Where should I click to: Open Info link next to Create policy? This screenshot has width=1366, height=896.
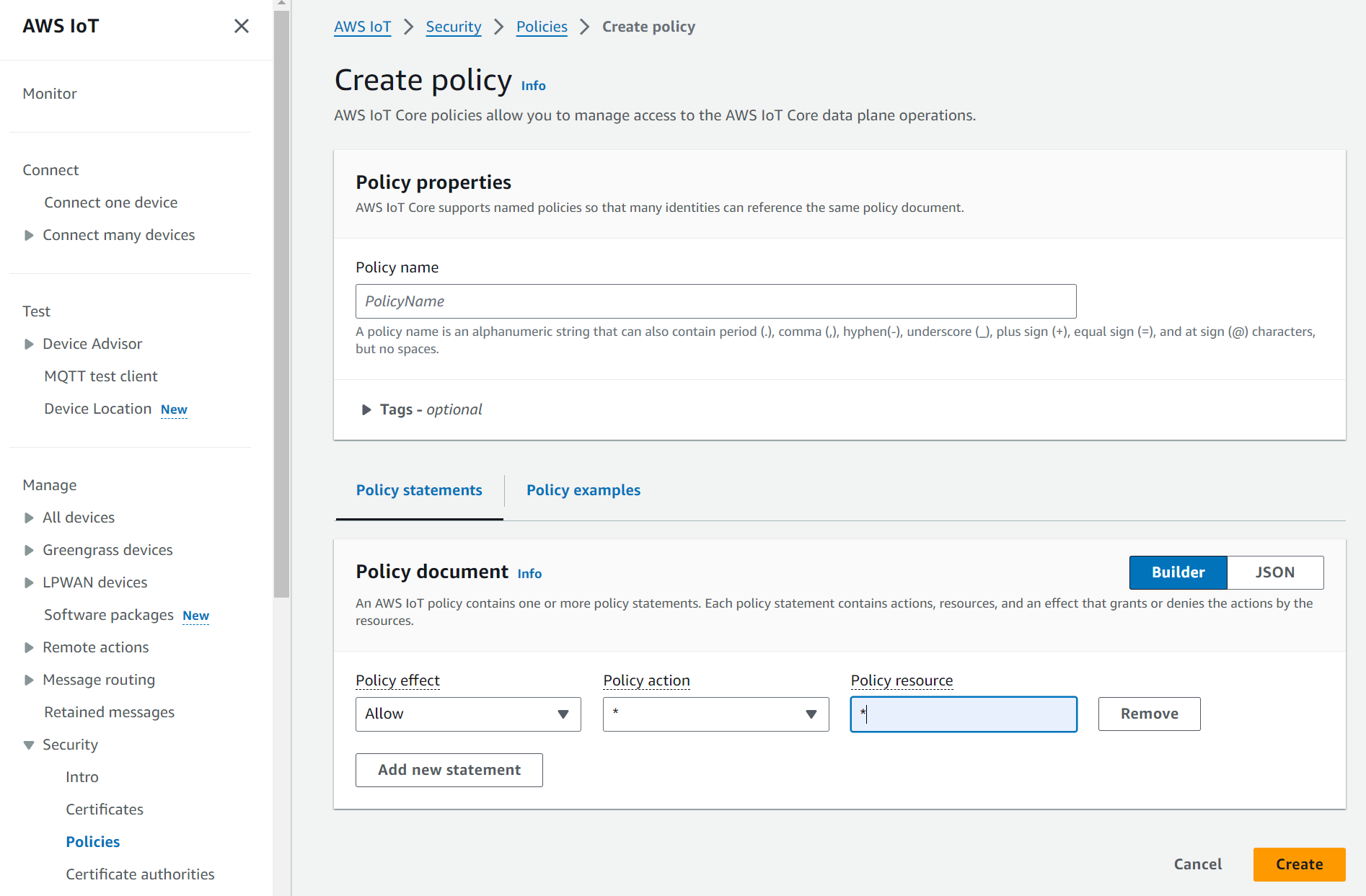click(x=533, y=86)
